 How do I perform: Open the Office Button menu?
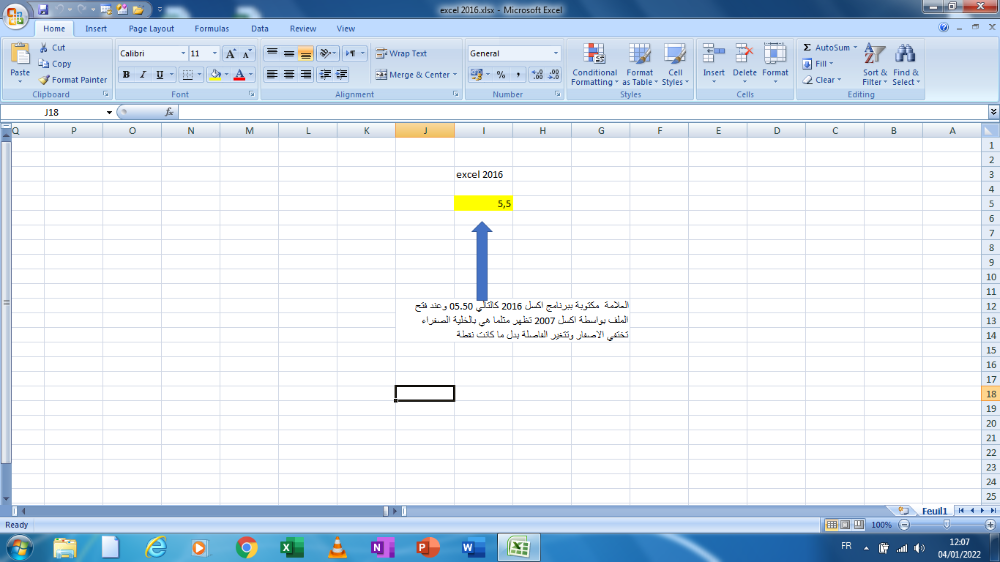[15, 15]
